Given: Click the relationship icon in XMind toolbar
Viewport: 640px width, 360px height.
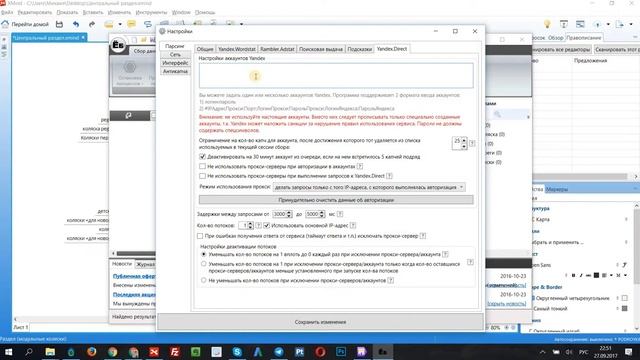Looking at the screenshot, I should click(x=148, y=24).
